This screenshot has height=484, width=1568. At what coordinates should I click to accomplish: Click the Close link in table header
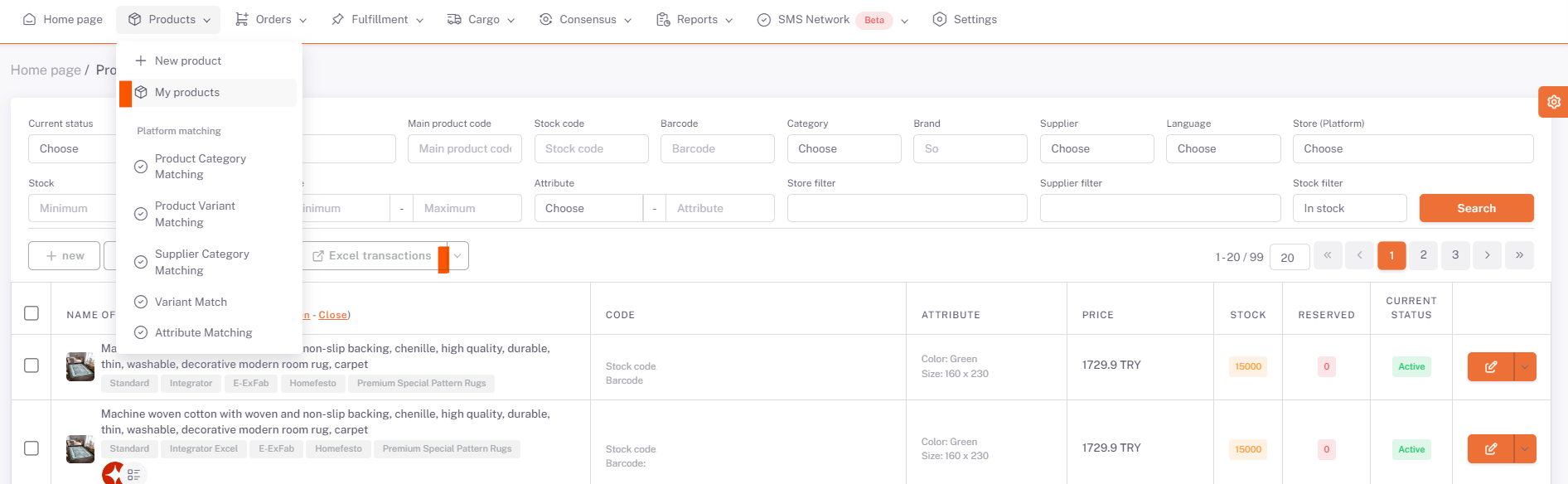(x=332, y=315)
